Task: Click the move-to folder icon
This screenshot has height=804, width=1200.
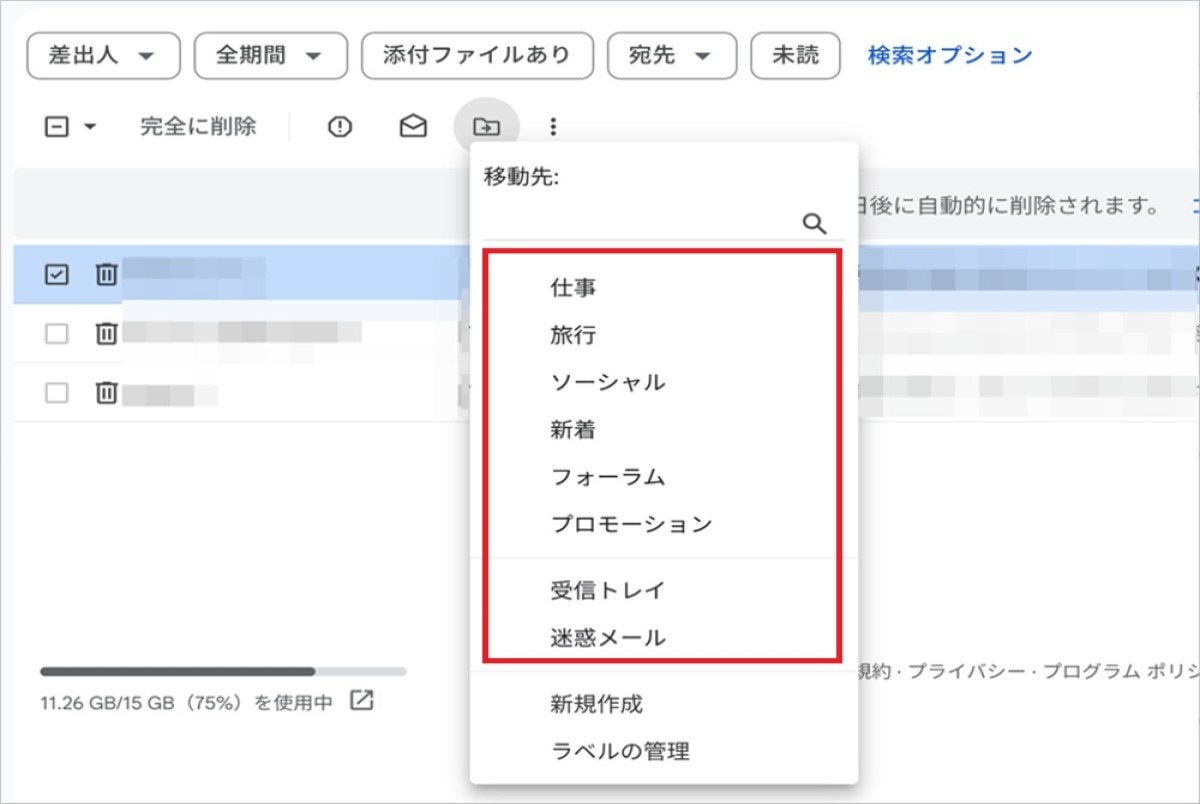Action: pos(486,127)
